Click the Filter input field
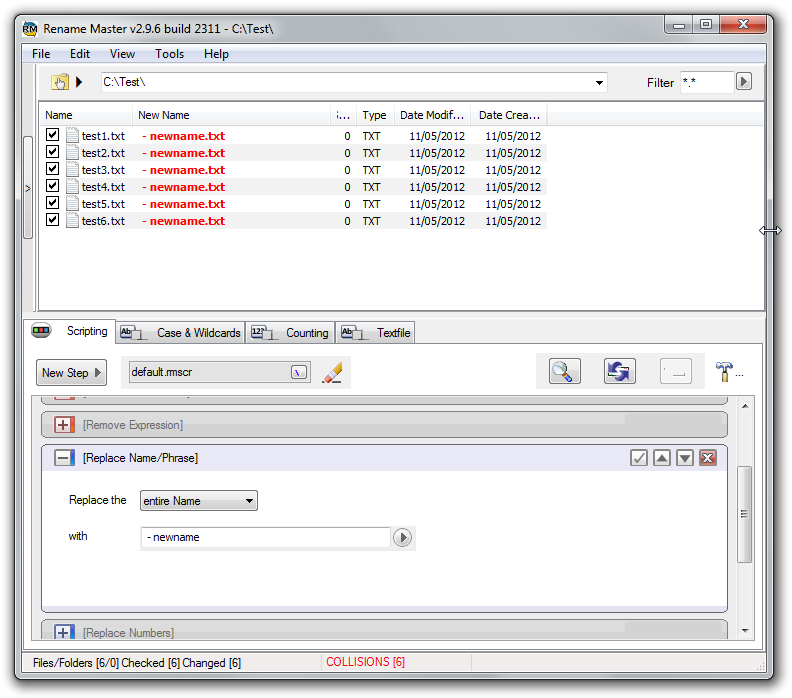The height and width of the screenshot is (698, 792). [x=707, y=82]
